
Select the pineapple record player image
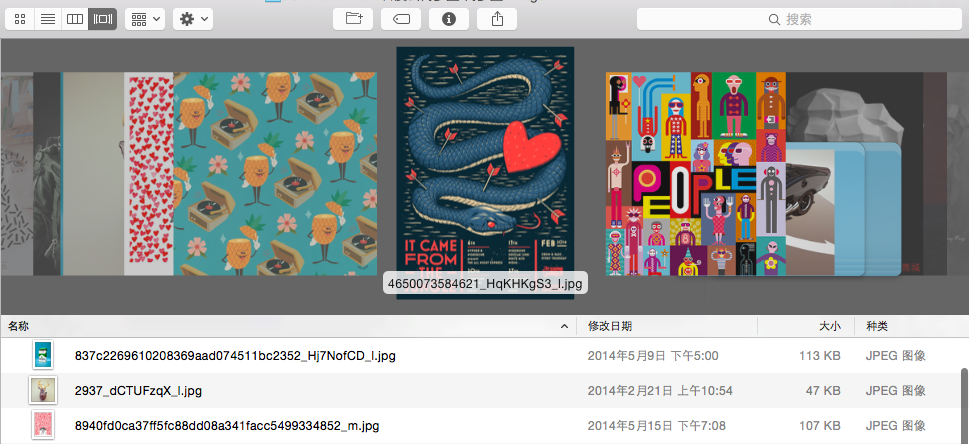coord(275,174)
